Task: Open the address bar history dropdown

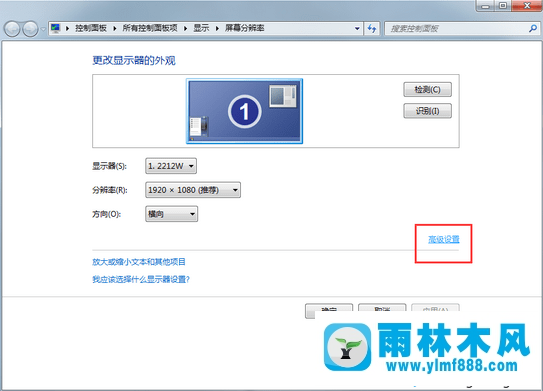Action: pyautogui.click(x=357, y=29)
